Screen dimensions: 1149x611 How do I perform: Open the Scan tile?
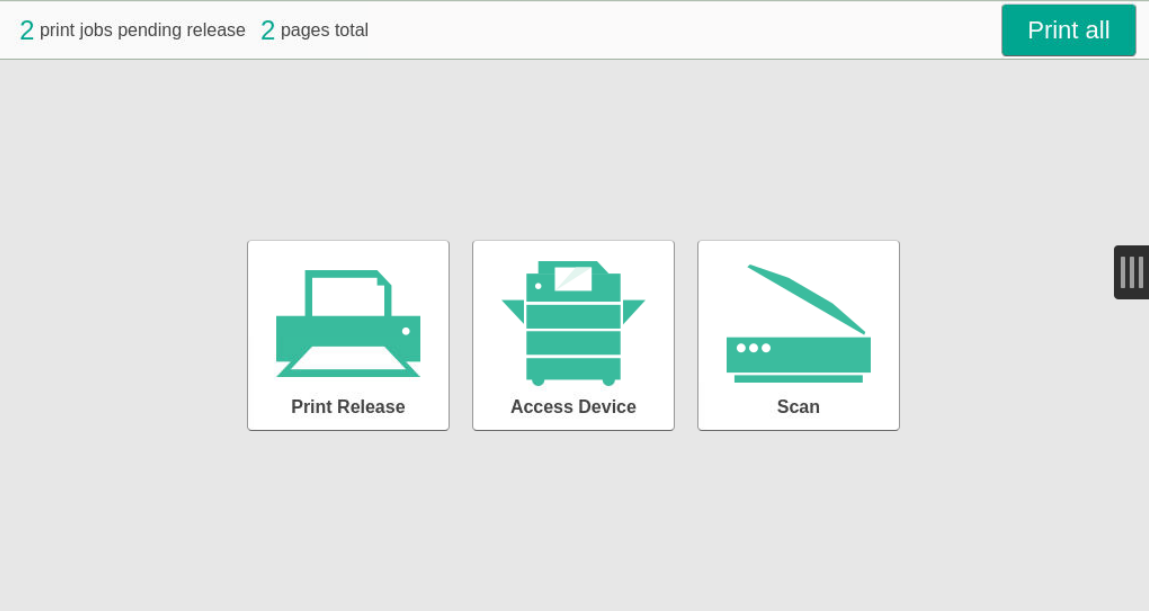[x=798, y=335]
